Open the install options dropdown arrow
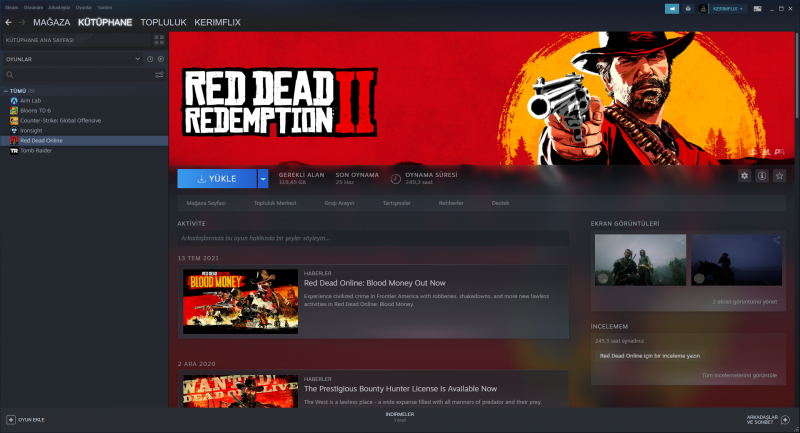The width and height of the screenshot is (800, 433). [x=263, y=179]
